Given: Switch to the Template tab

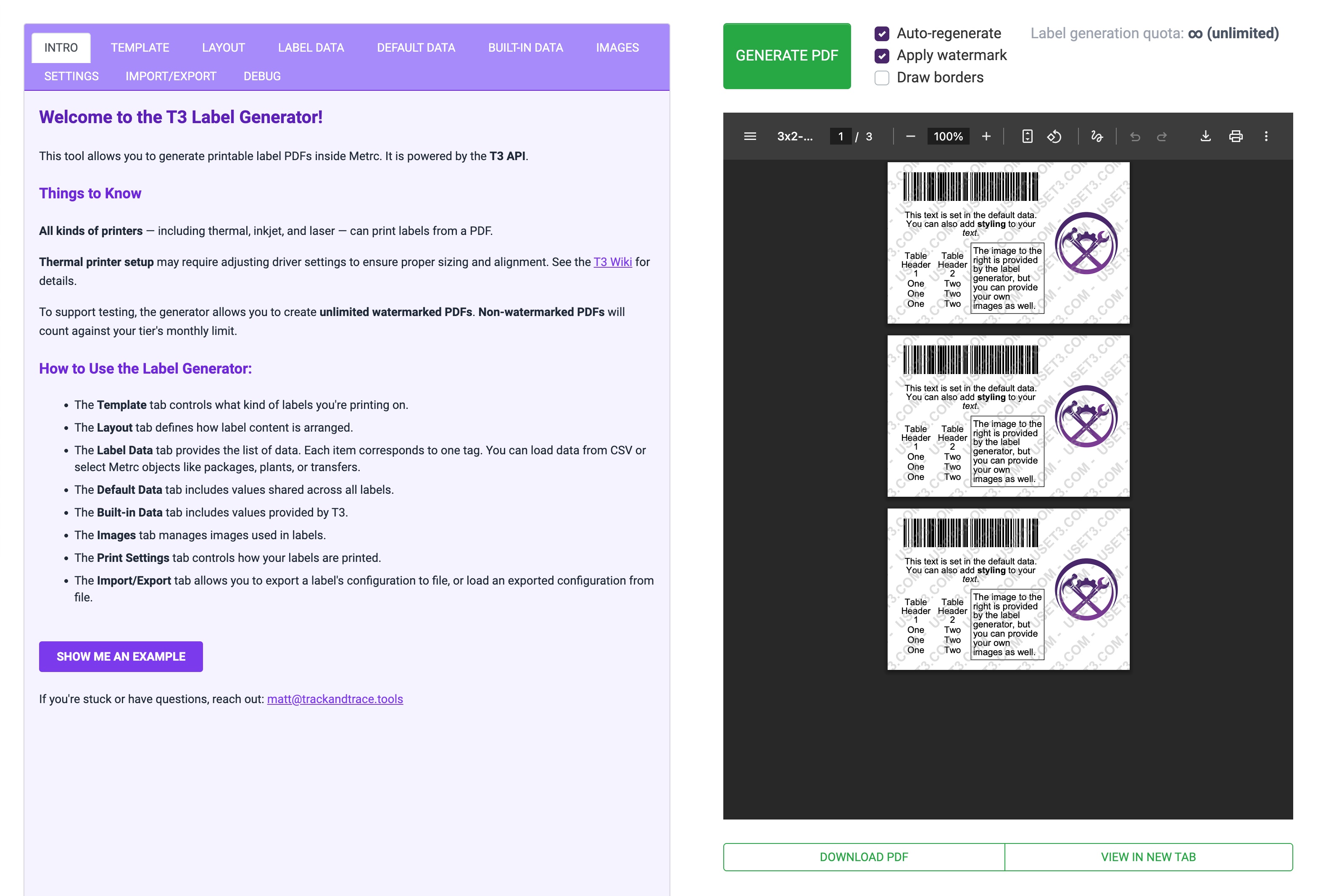Looking at the screenshot, I should (140, 47).
